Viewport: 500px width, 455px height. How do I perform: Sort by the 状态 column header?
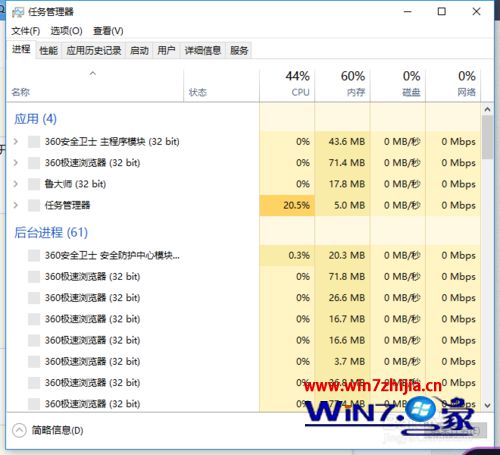coord(221,85)
